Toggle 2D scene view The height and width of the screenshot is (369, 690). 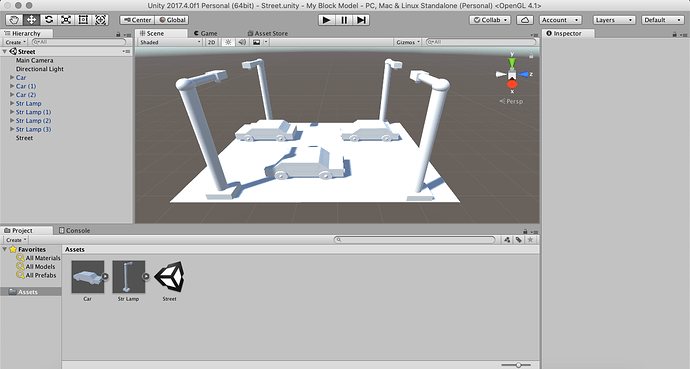pyautogui.click(x=212, y=42)
